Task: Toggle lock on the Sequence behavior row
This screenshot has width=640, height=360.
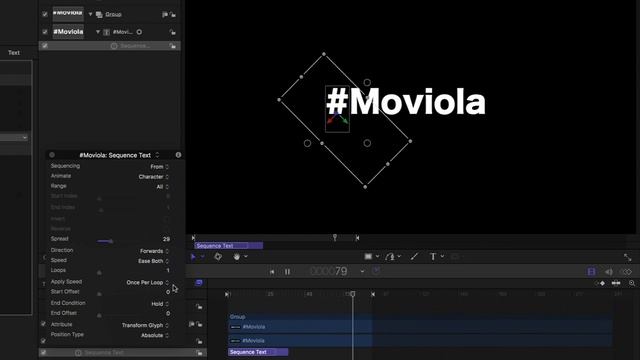Action: pyautogui.click(x=173, y=46)
